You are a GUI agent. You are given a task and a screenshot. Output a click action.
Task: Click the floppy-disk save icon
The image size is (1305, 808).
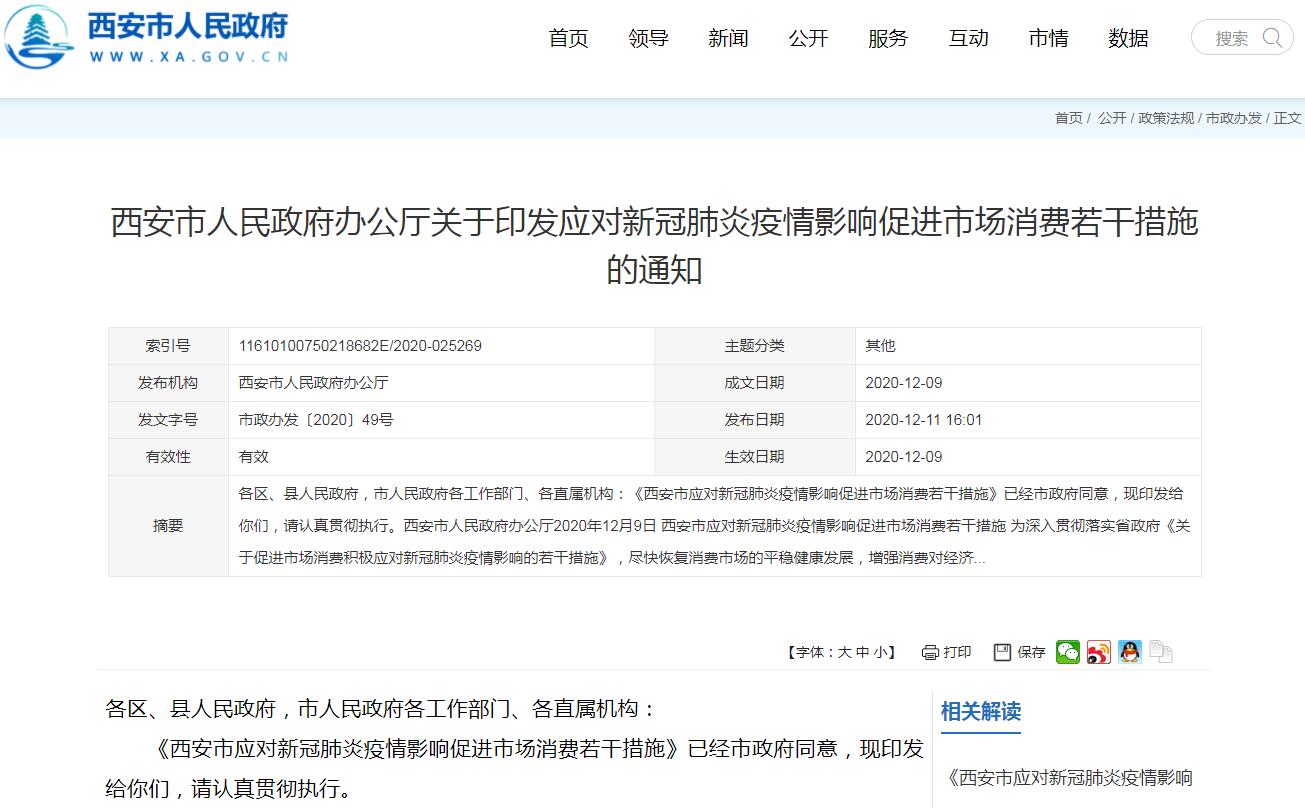(1002, 652)
